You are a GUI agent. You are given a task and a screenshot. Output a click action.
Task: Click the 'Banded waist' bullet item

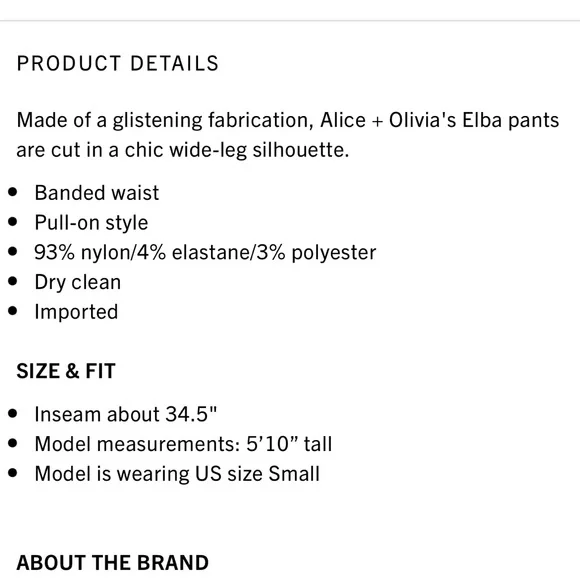point(97,193)
